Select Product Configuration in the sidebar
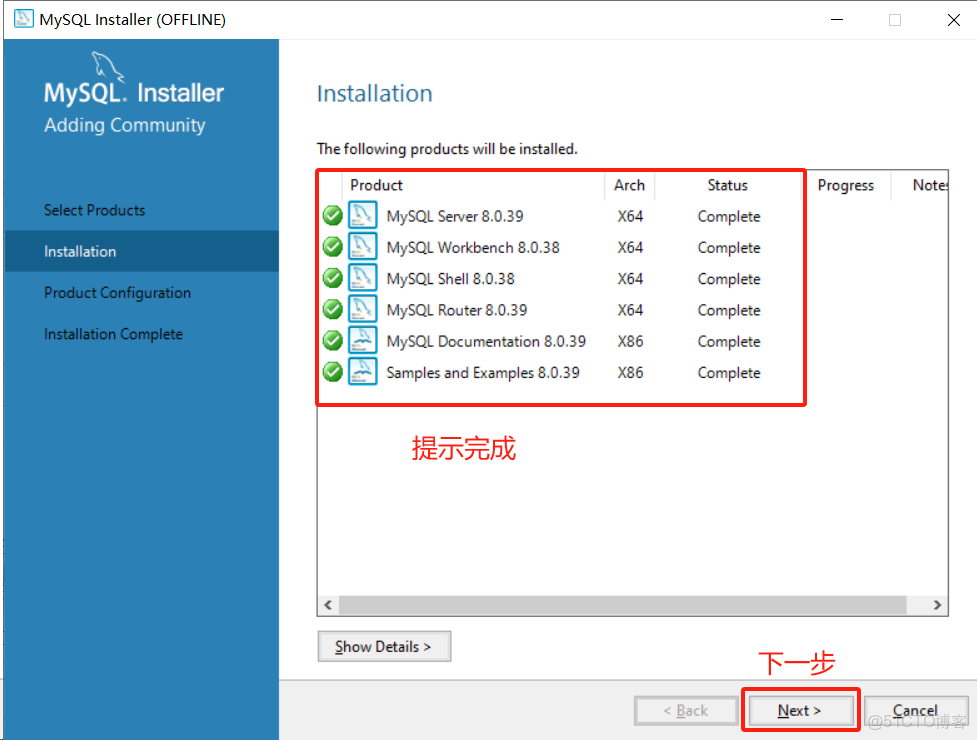This screenshot has width=977, height=740. coord(117,292)
